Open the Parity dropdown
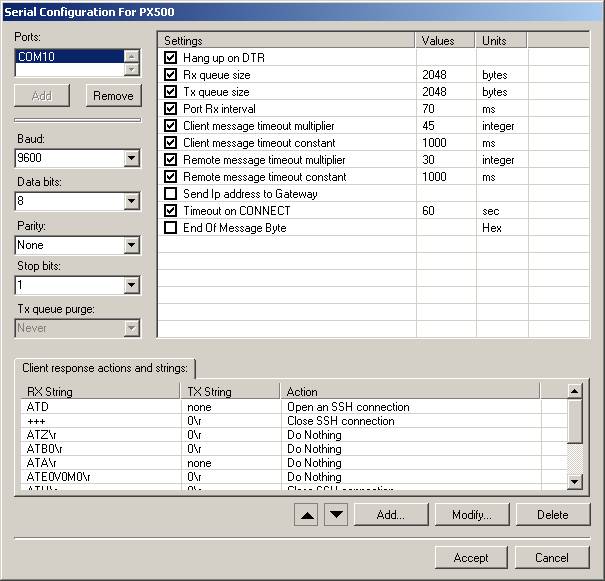 [132, 245]
